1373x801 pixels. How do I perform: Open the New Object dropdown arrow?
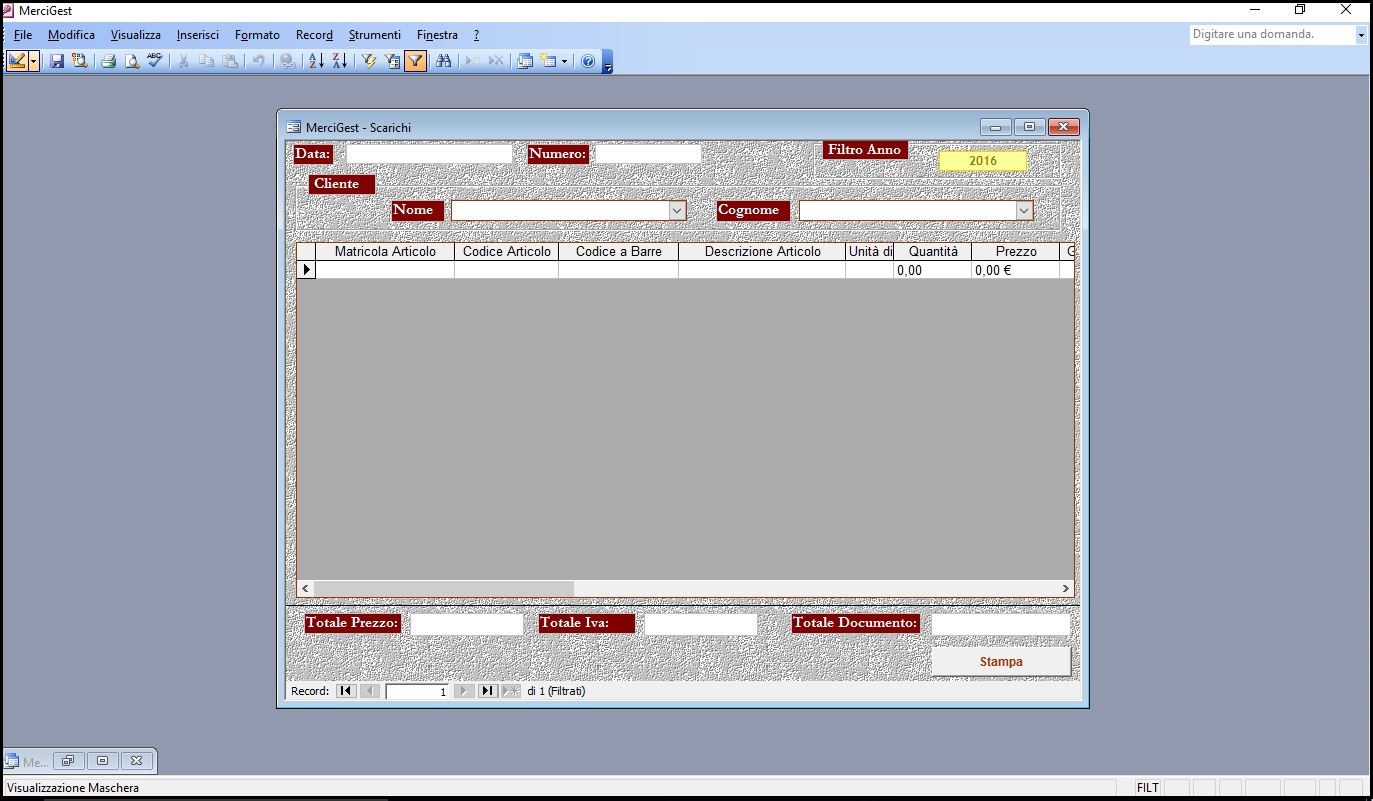(x=565, y=61)
